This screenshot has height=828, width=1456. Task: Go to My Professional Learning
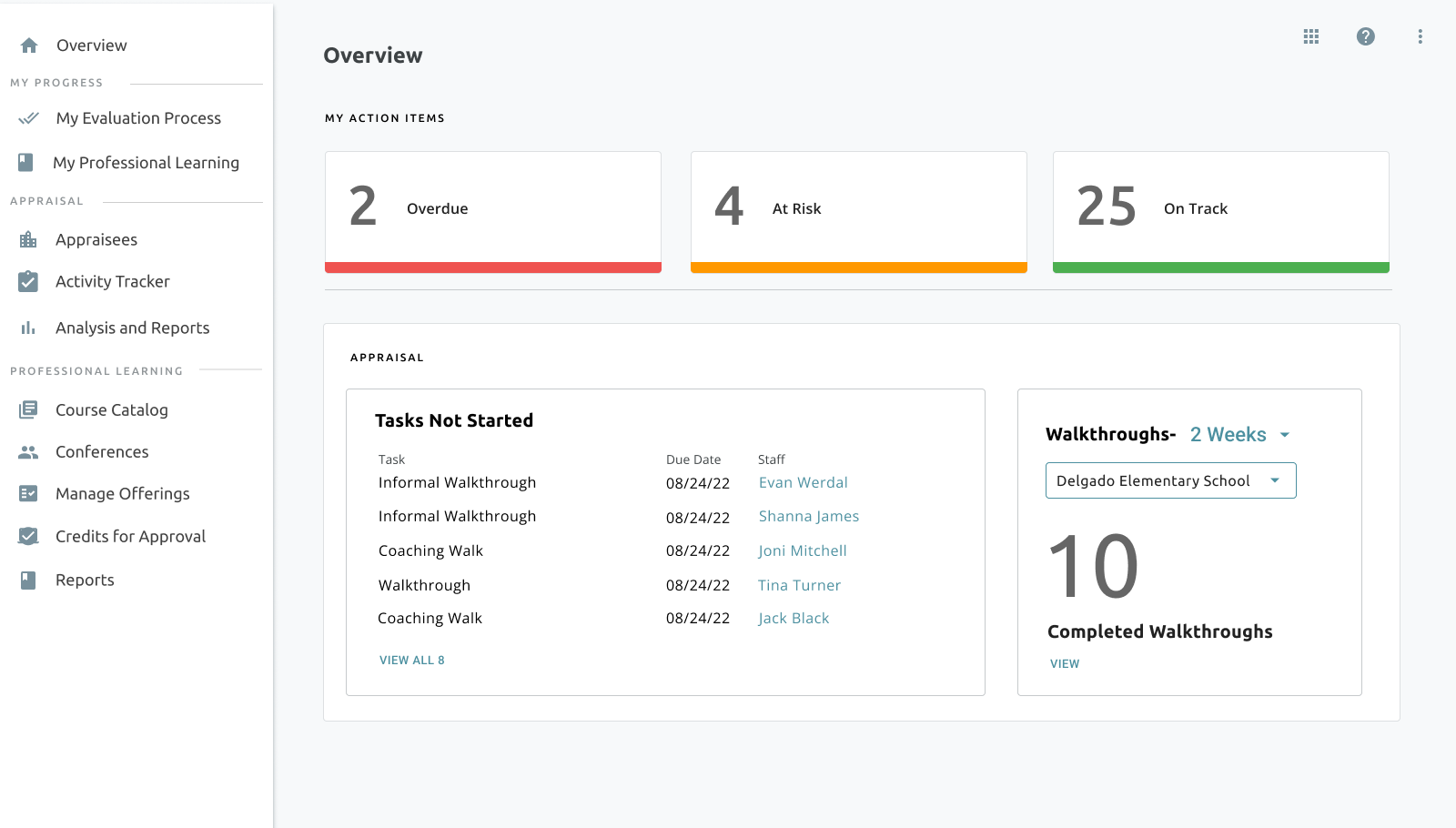[x=146, y=163]
